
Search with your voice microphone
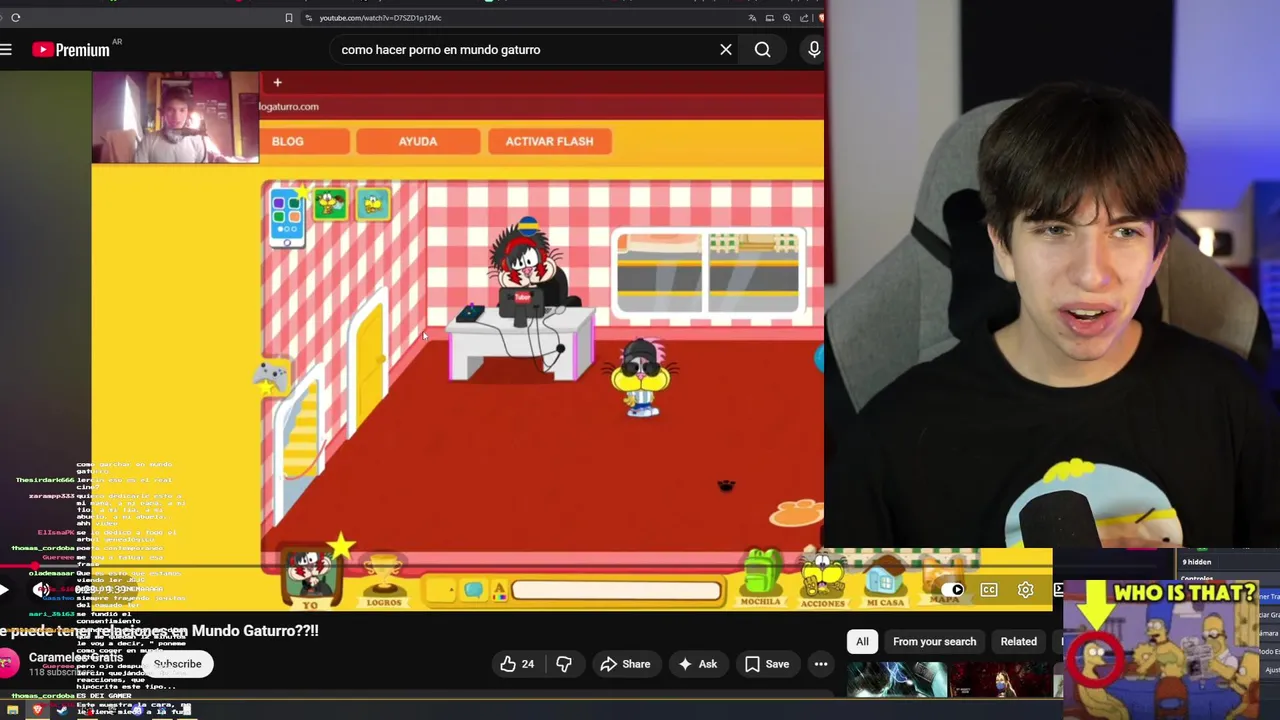814,49
